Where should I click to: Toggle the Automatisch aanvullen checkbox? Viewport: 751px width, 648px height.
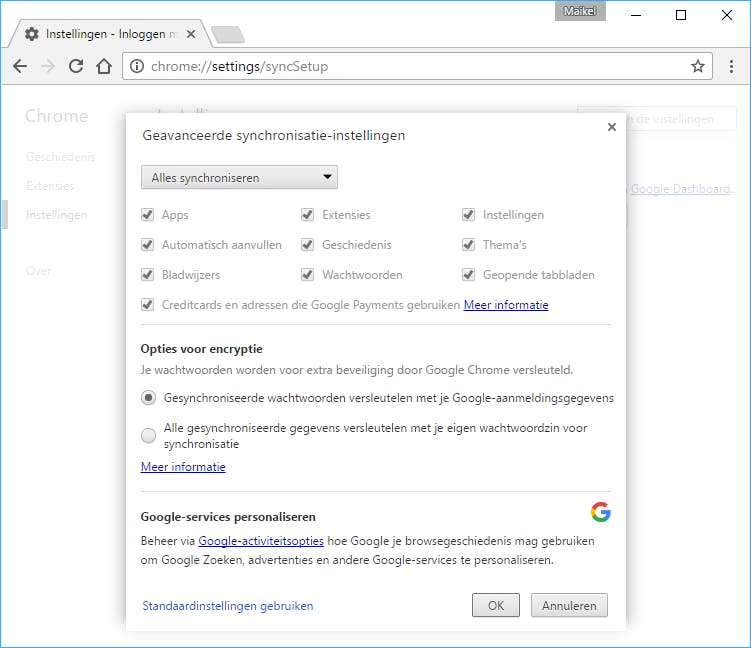click(148, 245)
